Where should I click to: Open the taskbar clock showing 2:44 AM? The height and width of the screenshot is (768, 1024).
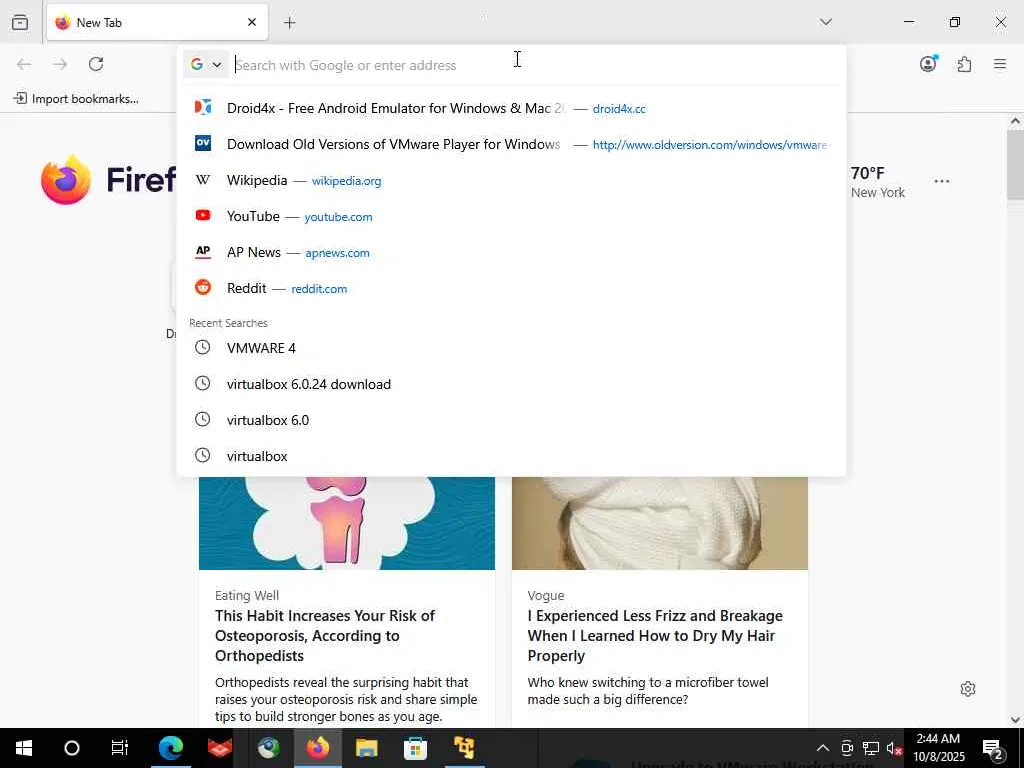(938, 748)
